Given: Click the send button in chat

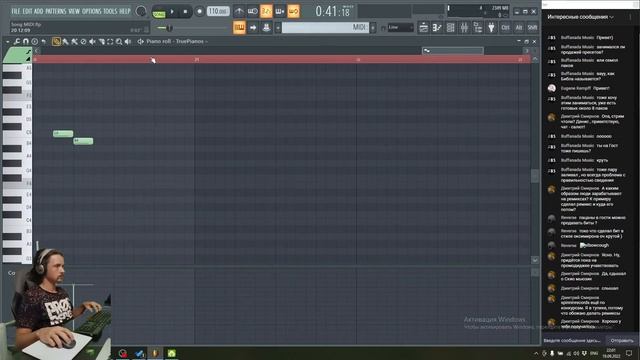Looking at the screenshot, I should 622,340.
